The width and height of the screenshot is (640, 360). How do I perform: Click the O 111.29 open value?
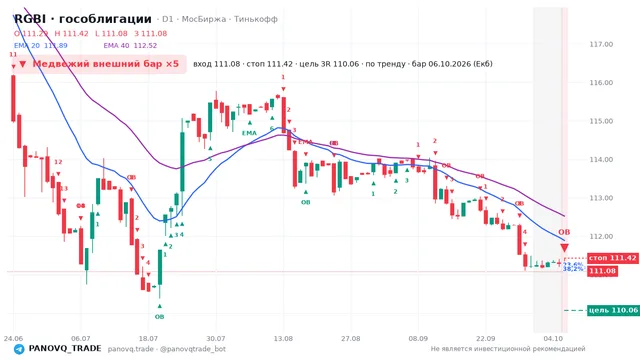point(31,33)
